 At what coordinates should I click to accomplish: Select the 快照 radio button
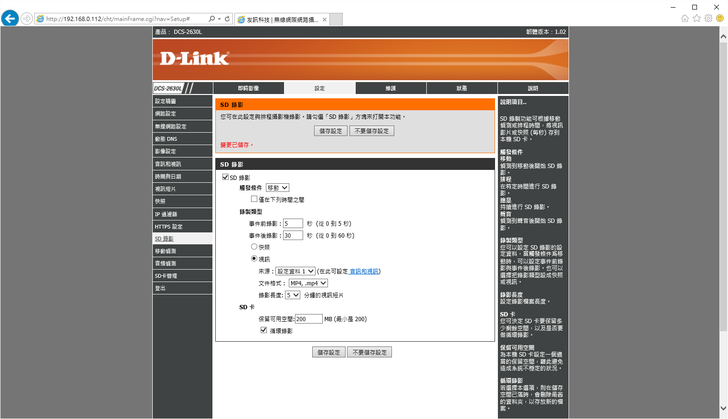[253, 246]
